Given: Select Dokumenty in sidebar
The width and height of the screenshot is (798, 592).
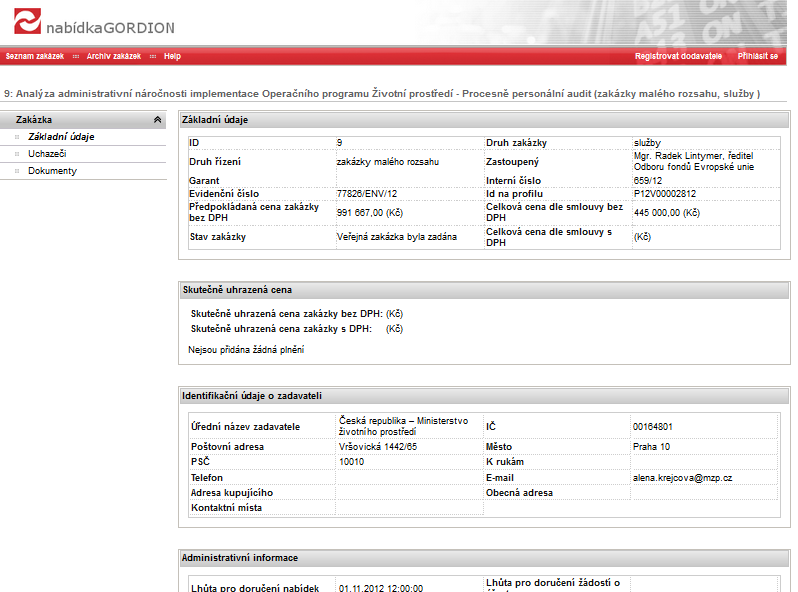Looking at the screenshot, I should (52, 171).
